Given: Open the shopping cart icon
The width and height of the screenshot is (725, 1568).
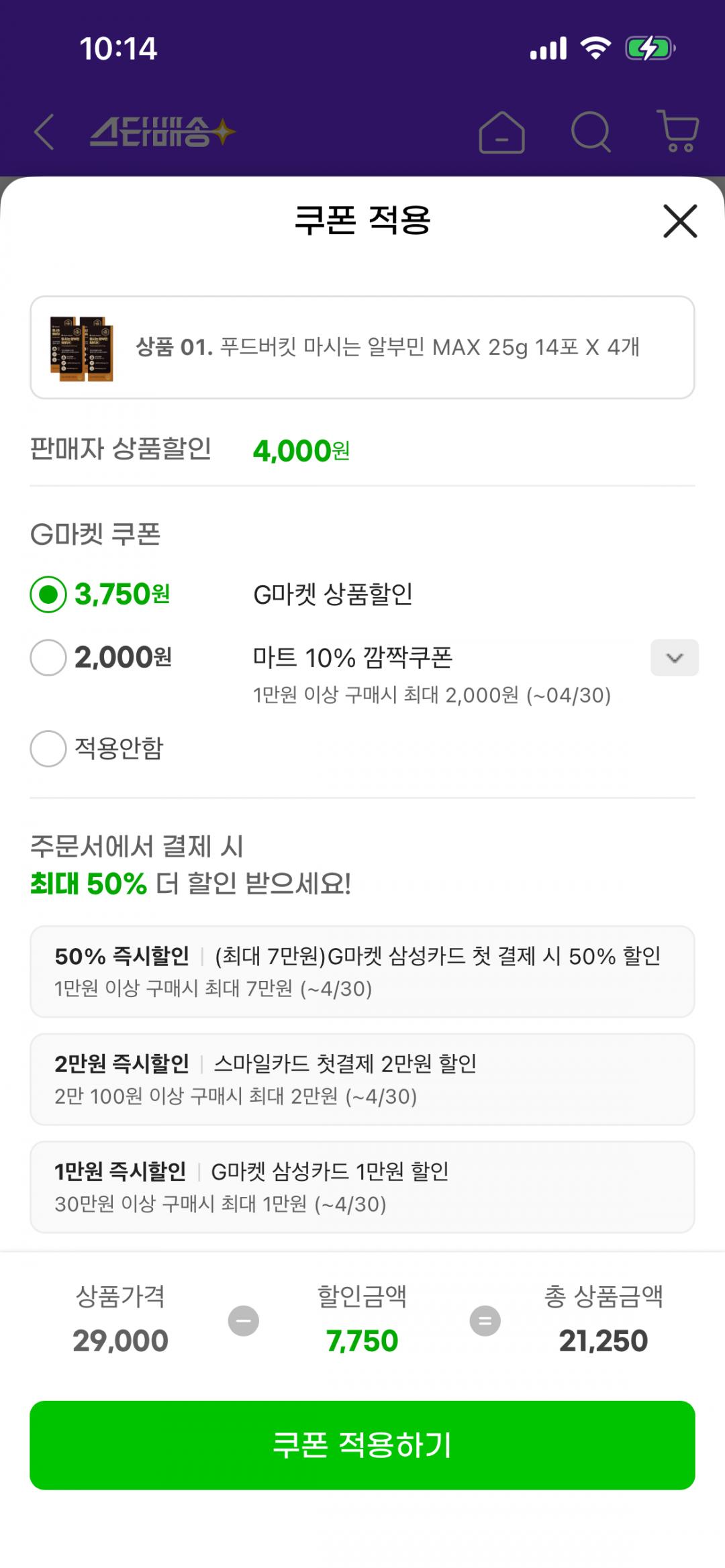Looking at the screenshot, I should 678,131.
